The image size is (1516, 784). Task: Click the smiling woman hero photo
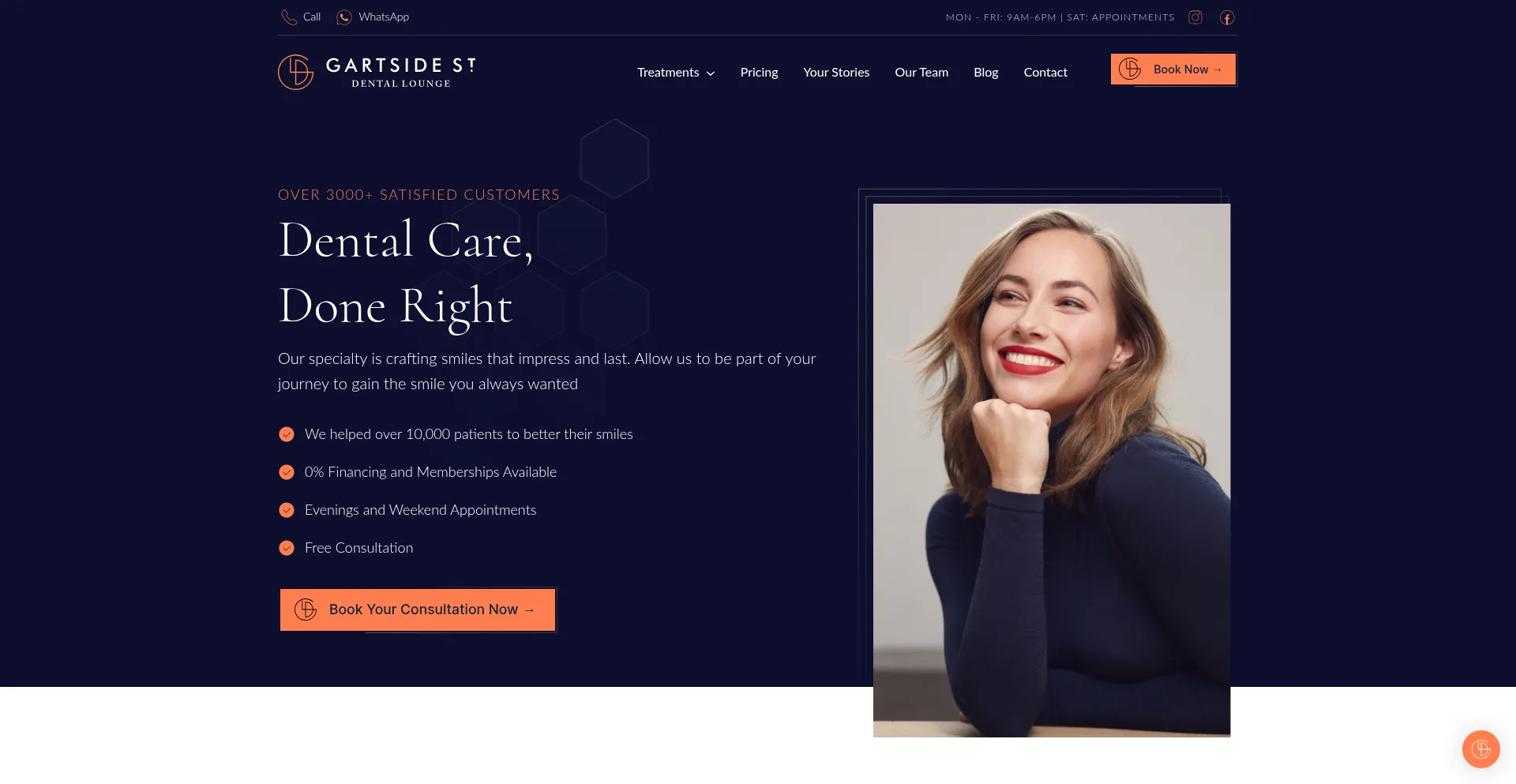pyautogui.click(x=1052, y=471)
